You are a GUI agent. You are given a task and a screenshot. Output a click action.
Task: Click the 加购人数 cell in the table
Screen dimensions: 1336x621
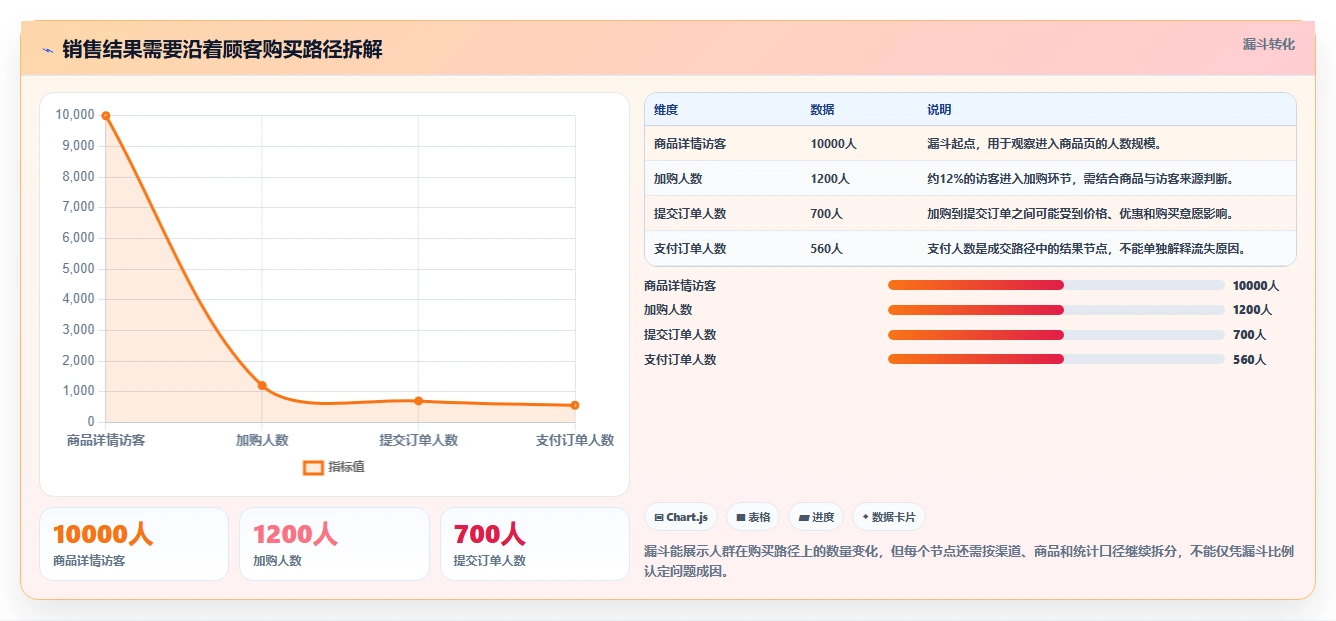pyautogui.click(x=678, y=179)
